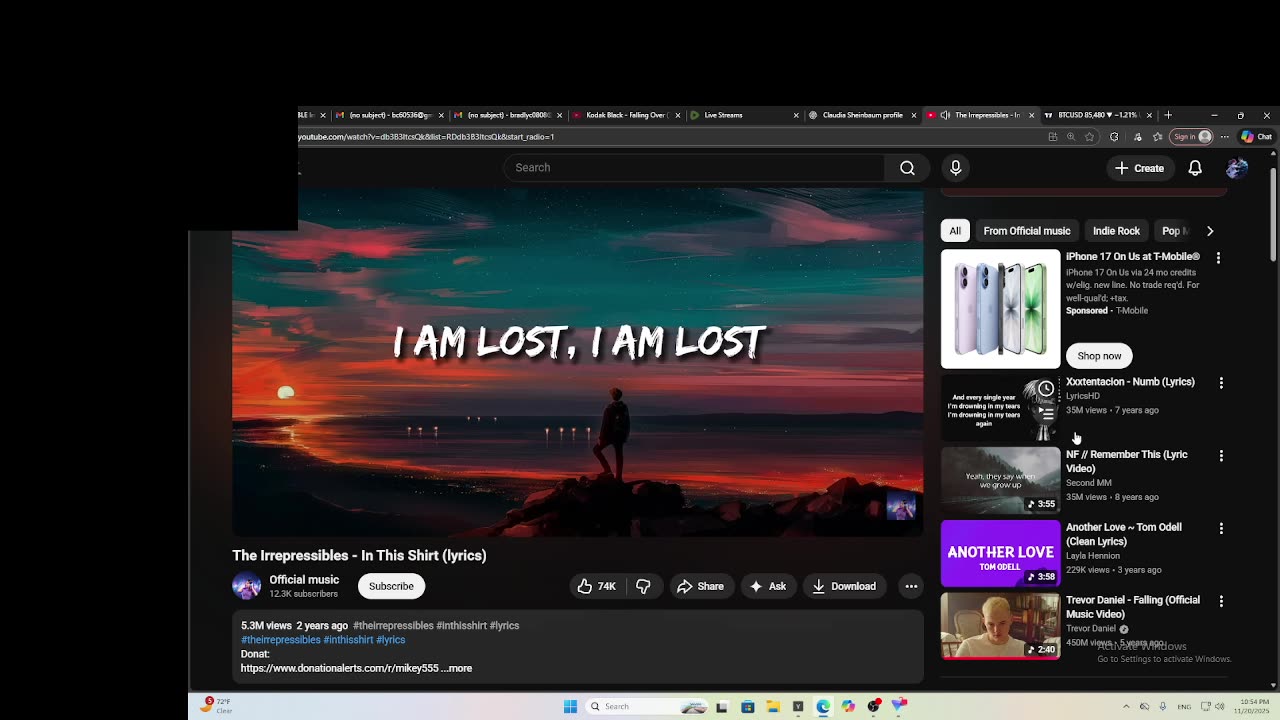Viewport: 1280px width, 720px height.
Task: Click the channel watermark on the video
Action: (x=901, y=507)
